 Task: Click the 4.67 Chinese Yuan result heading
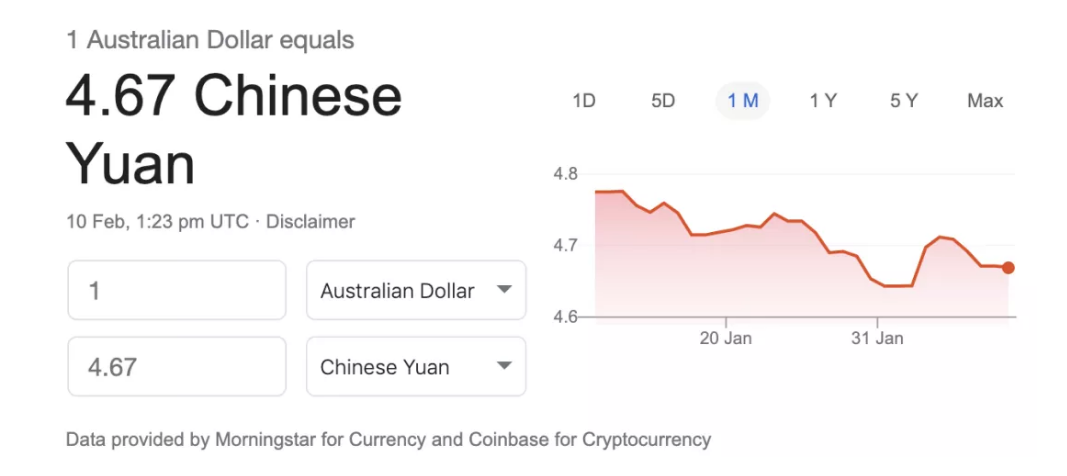233,131
